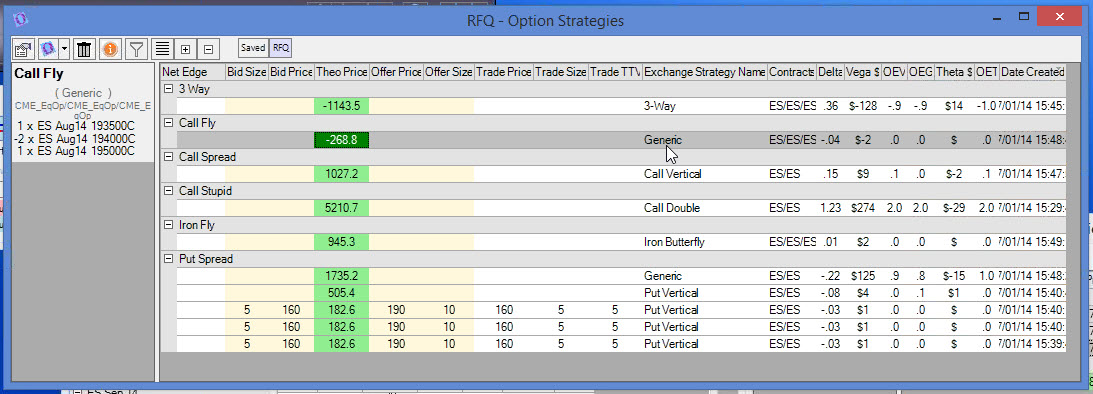Click the Contracts column header
Image resolution: width=1093 pixels, height=394 pixels.
792,72
